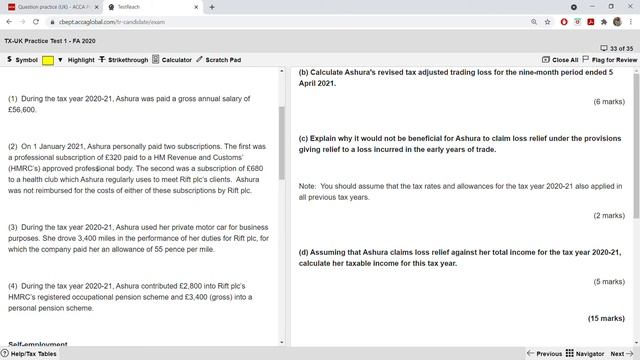Open the red Opera-style extension icon

click(564, 22)
